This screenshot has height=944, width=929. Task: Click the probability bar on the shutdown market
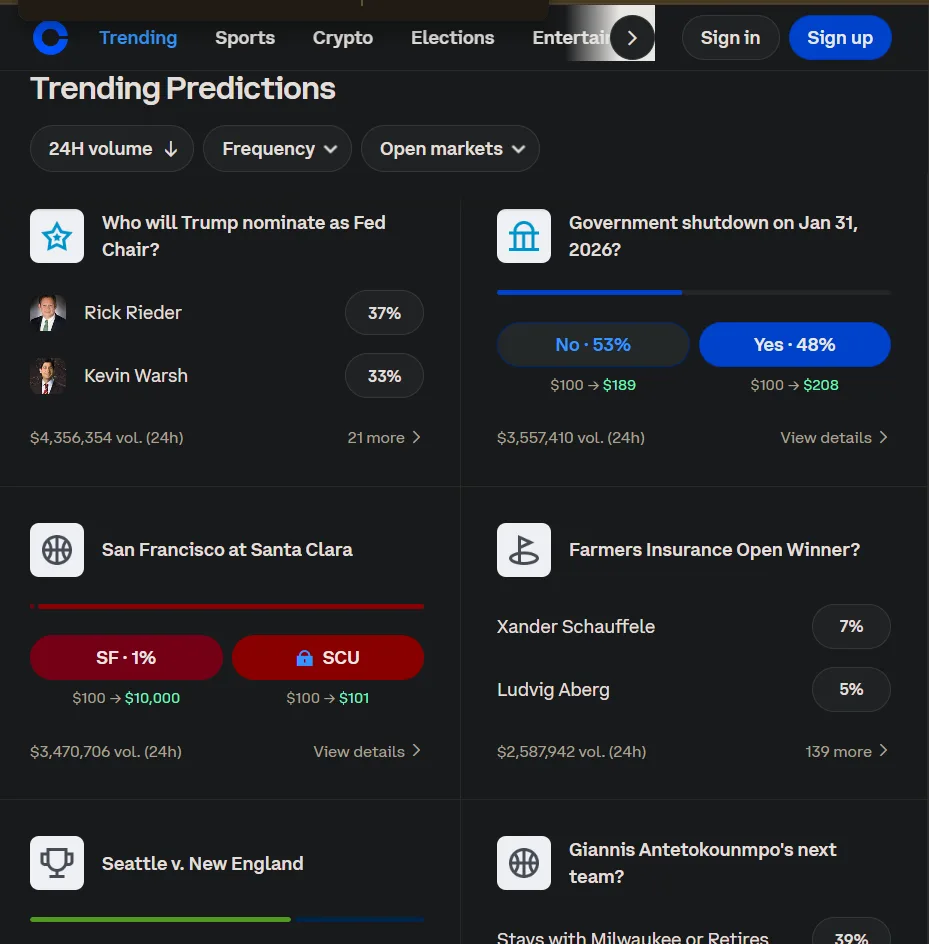click(693, 292)
